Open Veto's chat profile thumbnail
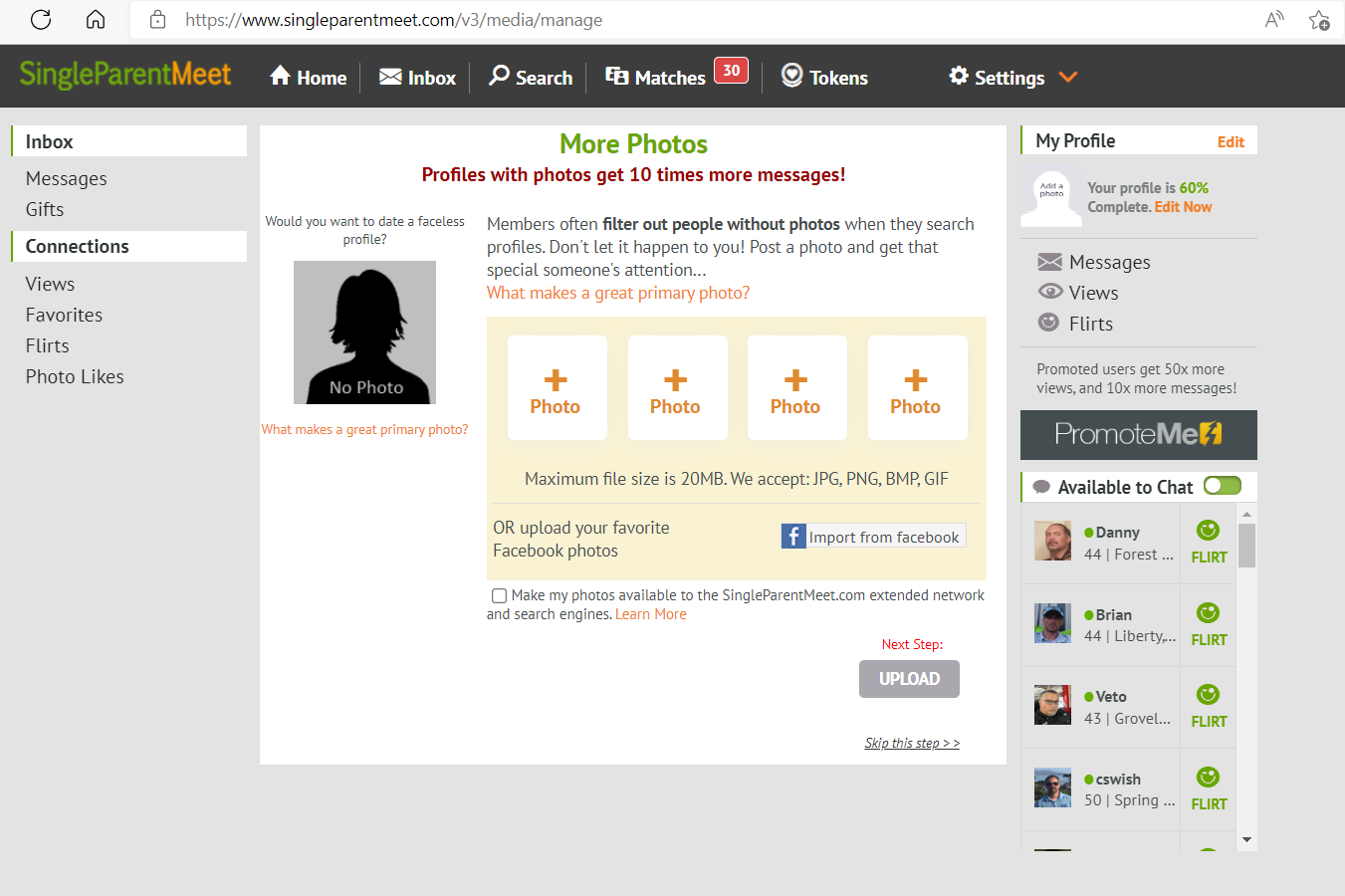 pos(1052,705)
